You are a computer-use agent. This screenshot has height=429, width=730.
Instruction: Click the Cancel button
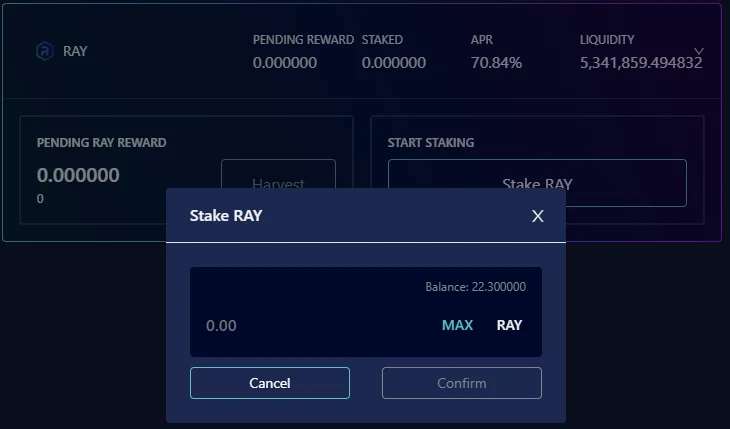tap(270, 383)
